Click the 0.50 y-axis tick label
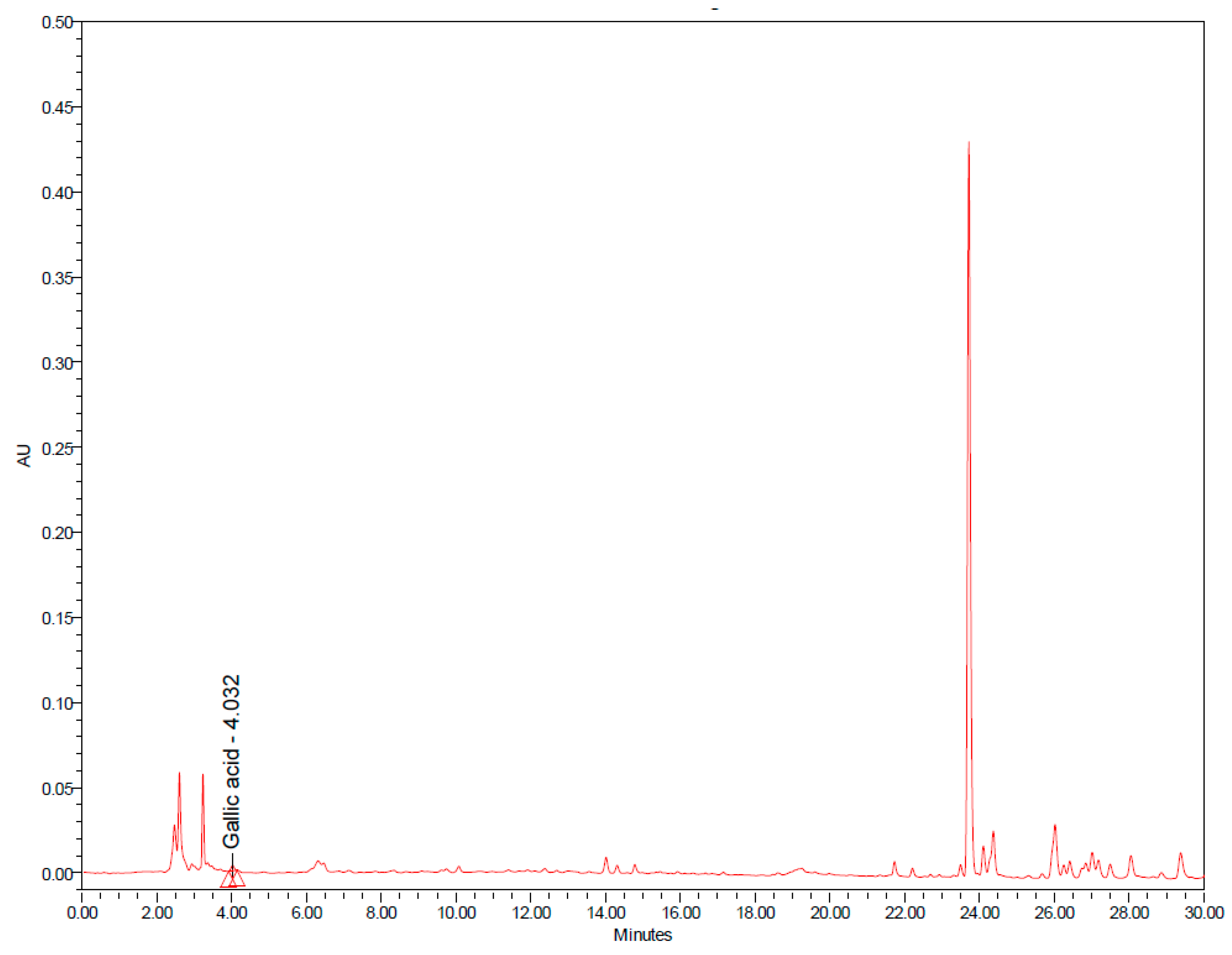 click(57, 22)
